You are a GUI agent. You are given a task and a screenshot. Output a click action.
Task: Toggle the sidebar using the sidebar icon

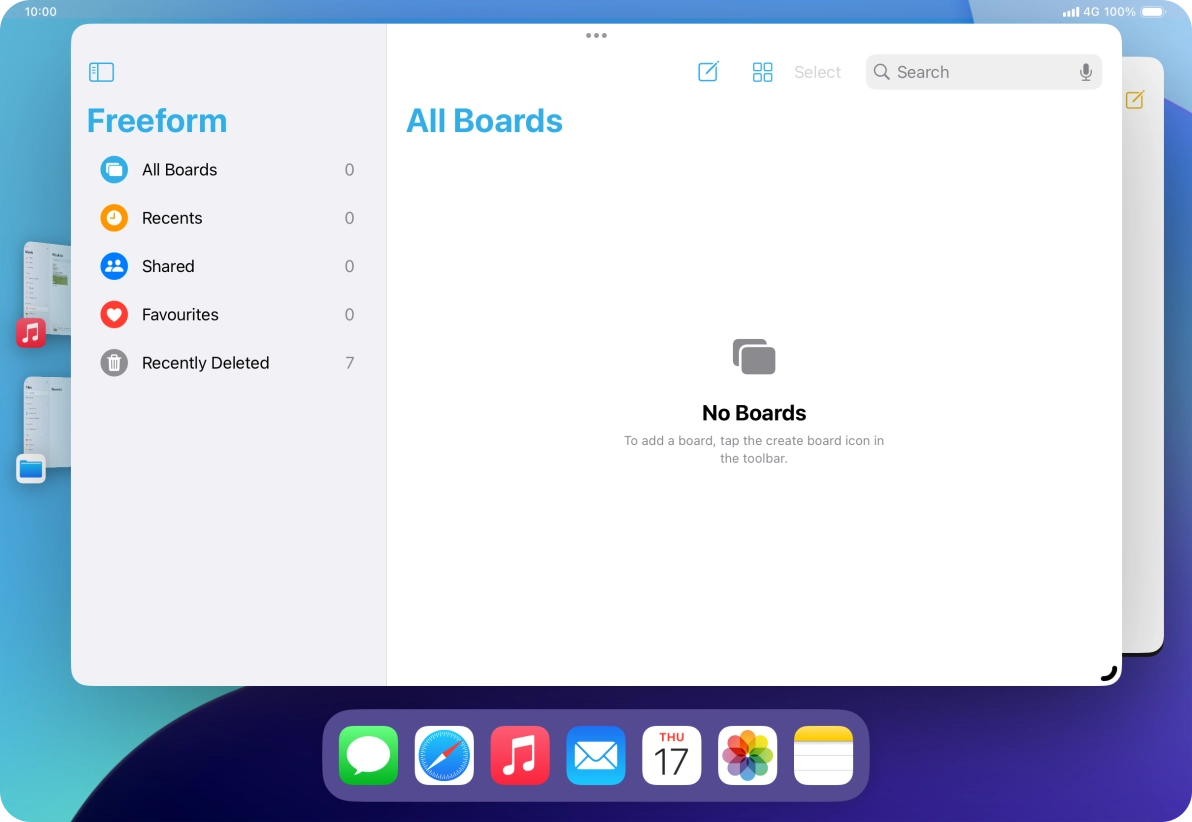[101, 71]
